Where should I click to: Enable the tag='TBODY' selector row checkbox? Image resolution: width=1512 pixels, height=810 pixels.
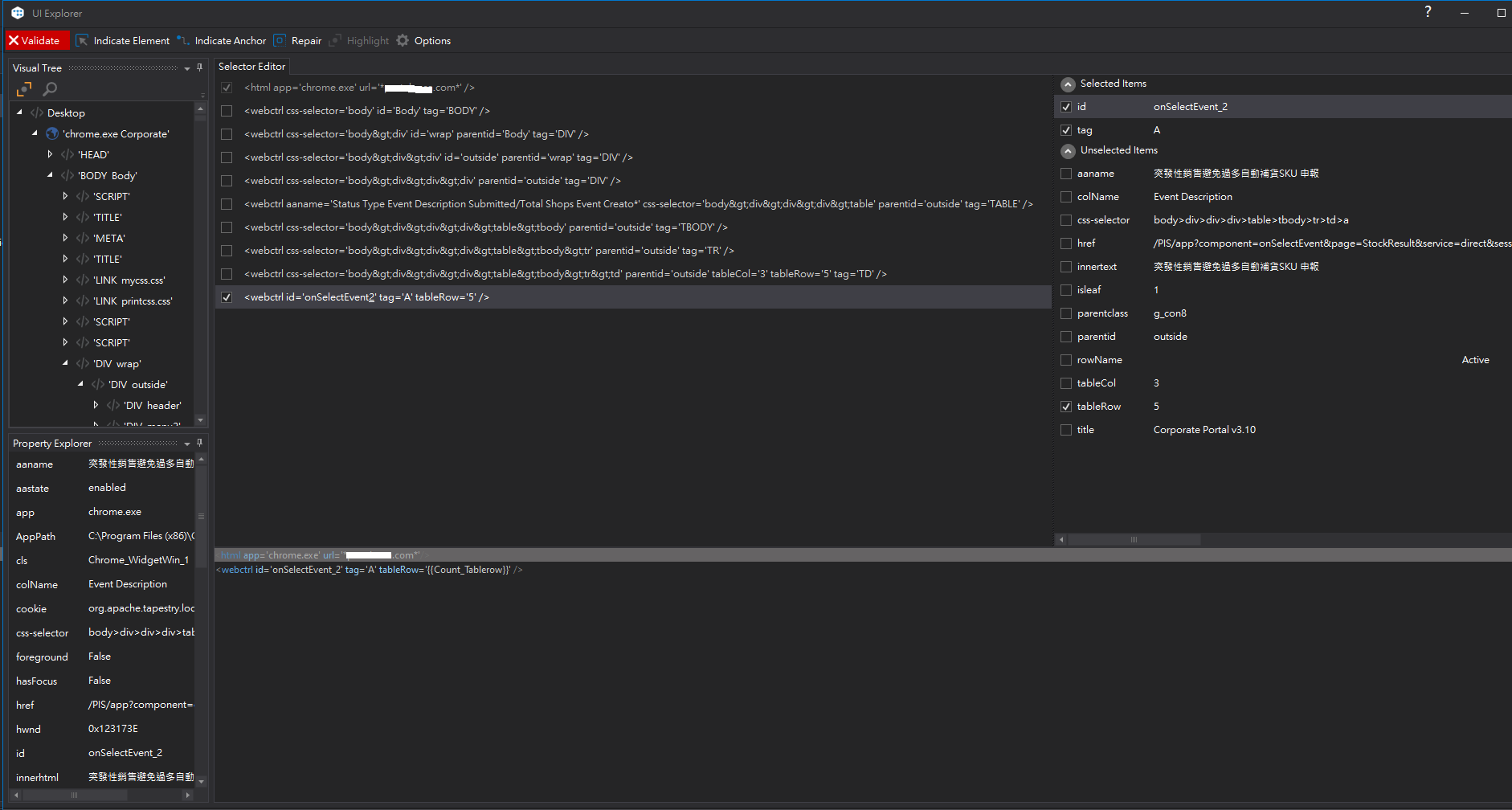pos(227,227)
